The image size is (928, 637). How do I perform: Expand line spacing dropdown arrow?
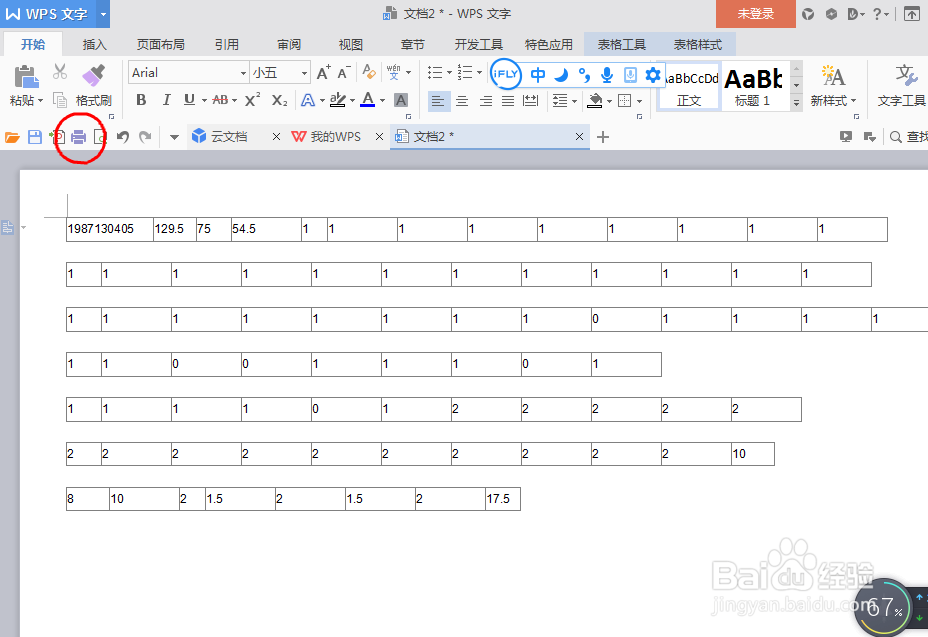pos(574,101)
